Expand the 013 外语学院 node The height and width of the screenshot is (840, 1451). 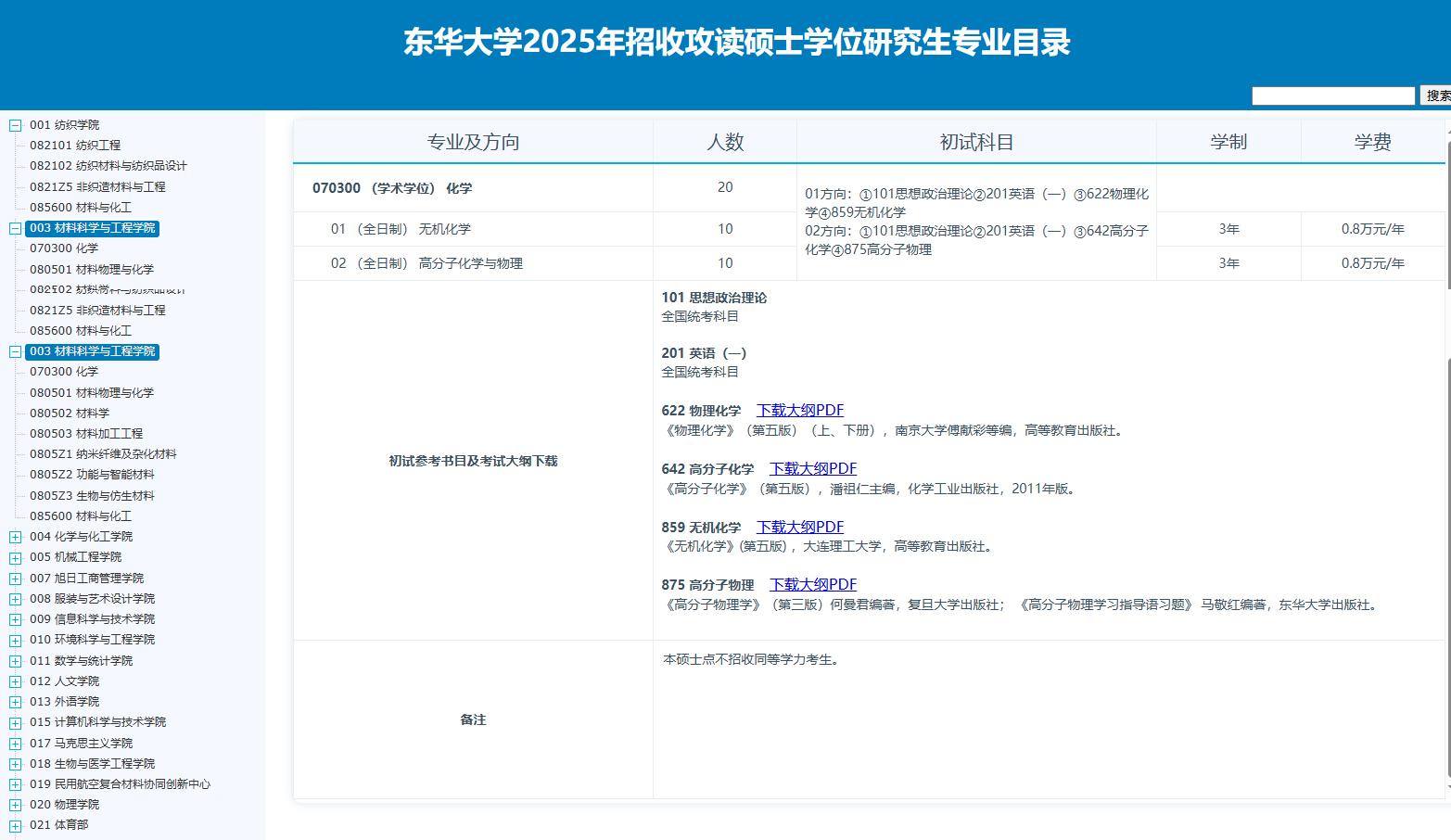click(x=15, y=702)
